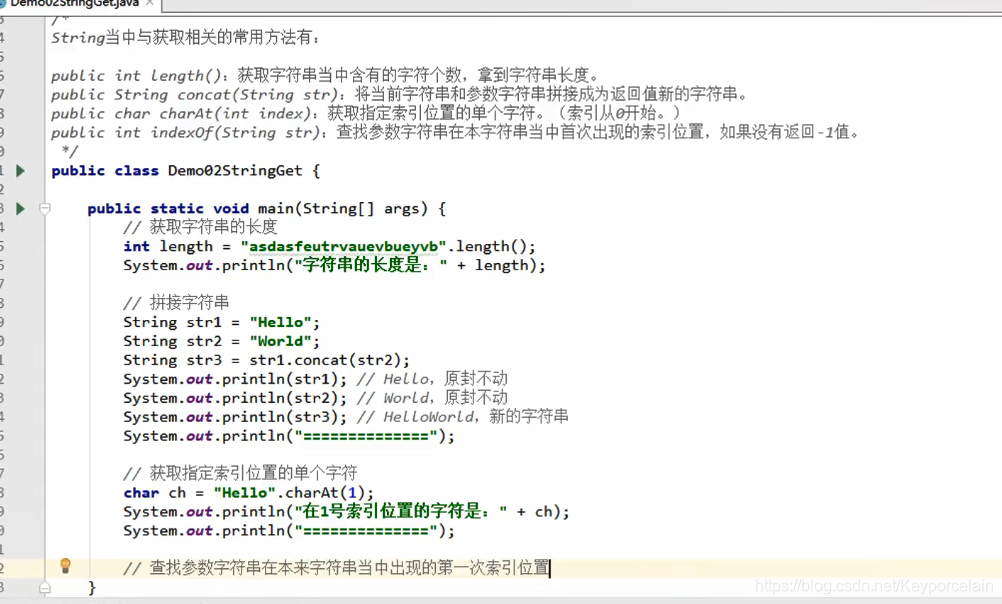The image size is (1002, 604).
Task: Click 'System.out.println(str3);' statement
Action: [x=235, y=417]
